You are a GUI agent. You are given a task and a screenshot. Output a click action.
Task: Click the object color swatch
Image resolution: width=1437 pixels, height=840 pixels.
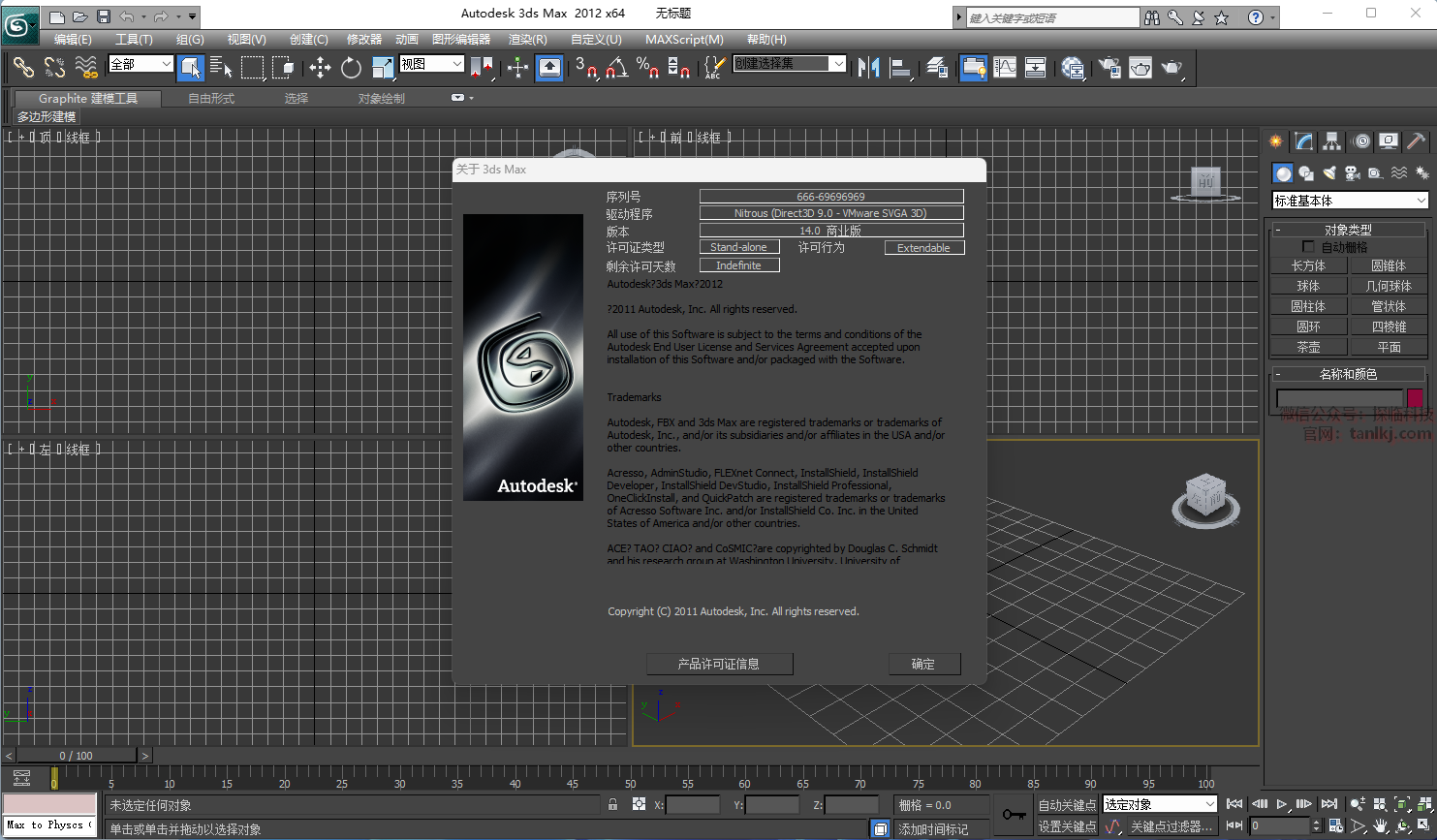pos(1415,397)
